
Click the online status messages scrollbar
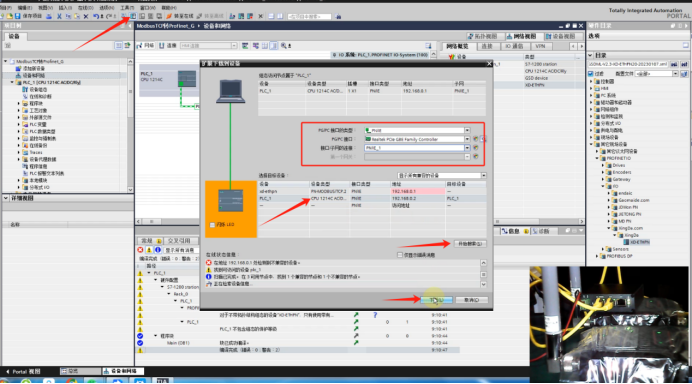[484, 274]
